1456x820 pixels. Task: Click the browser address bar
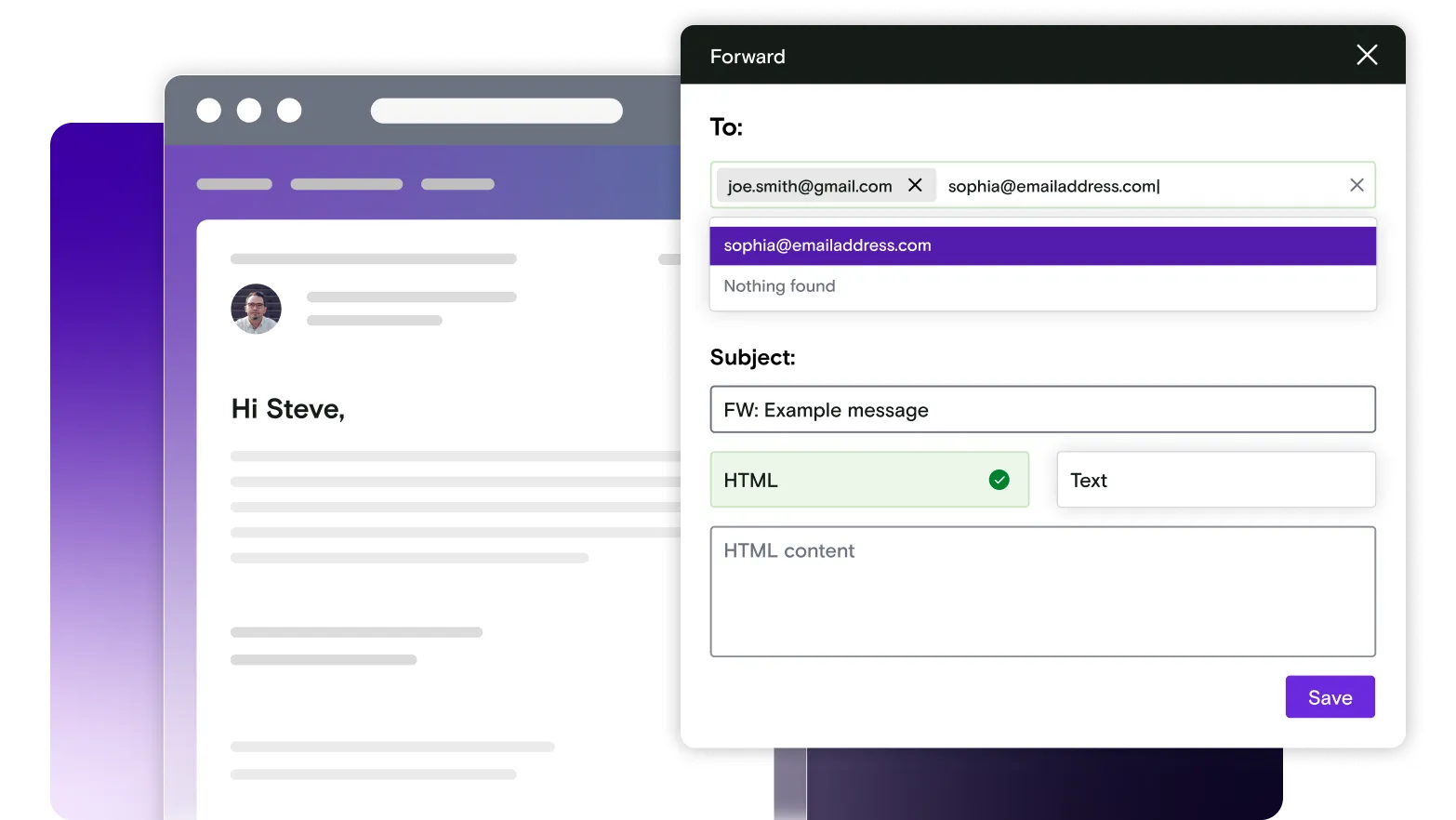[496, 111]
